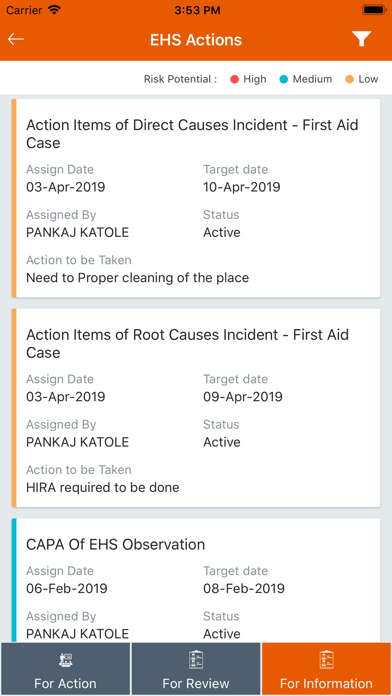Switch to the For Review tab

pos(196,668)
